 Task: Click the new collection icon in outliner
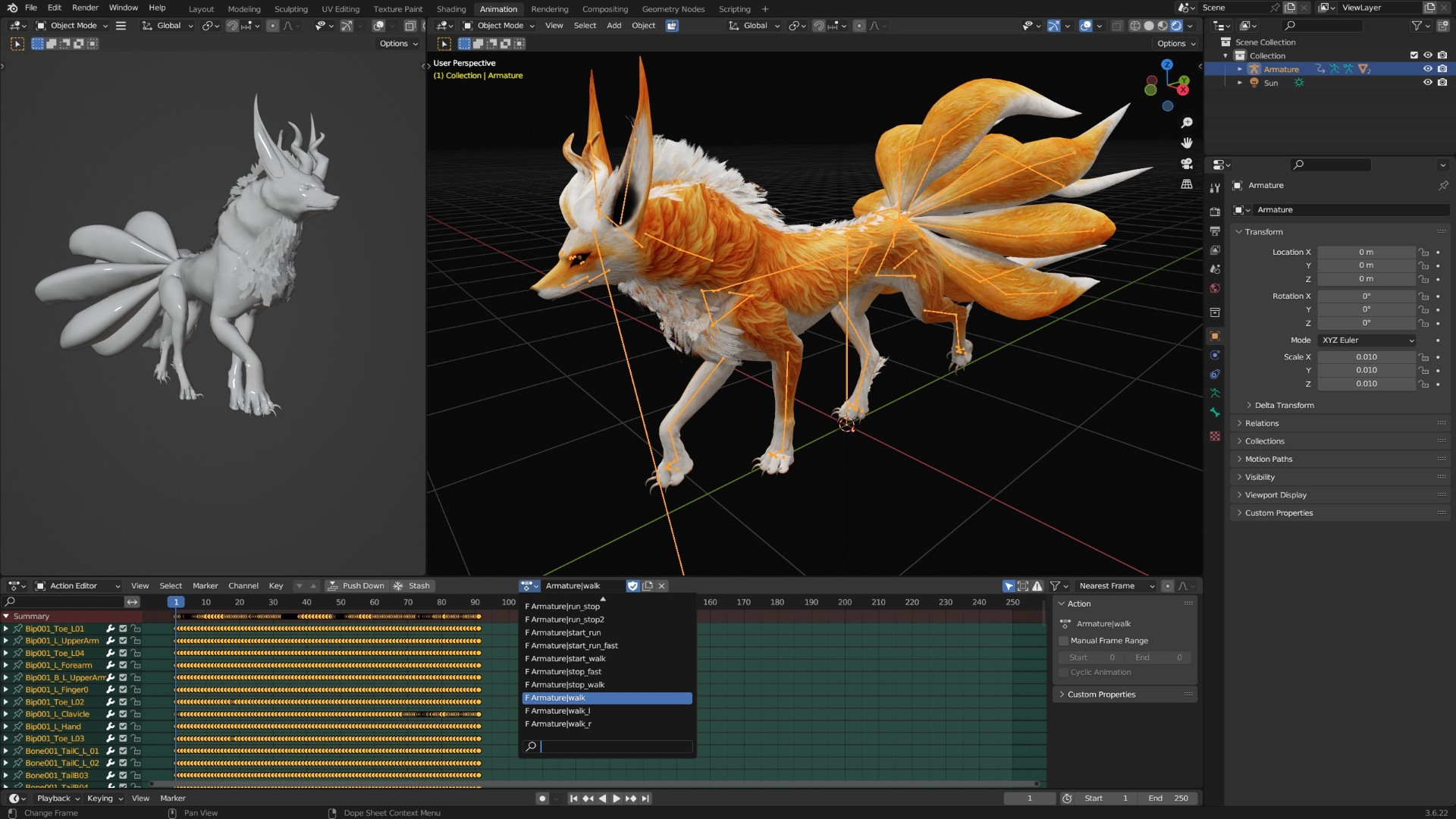1442,26
